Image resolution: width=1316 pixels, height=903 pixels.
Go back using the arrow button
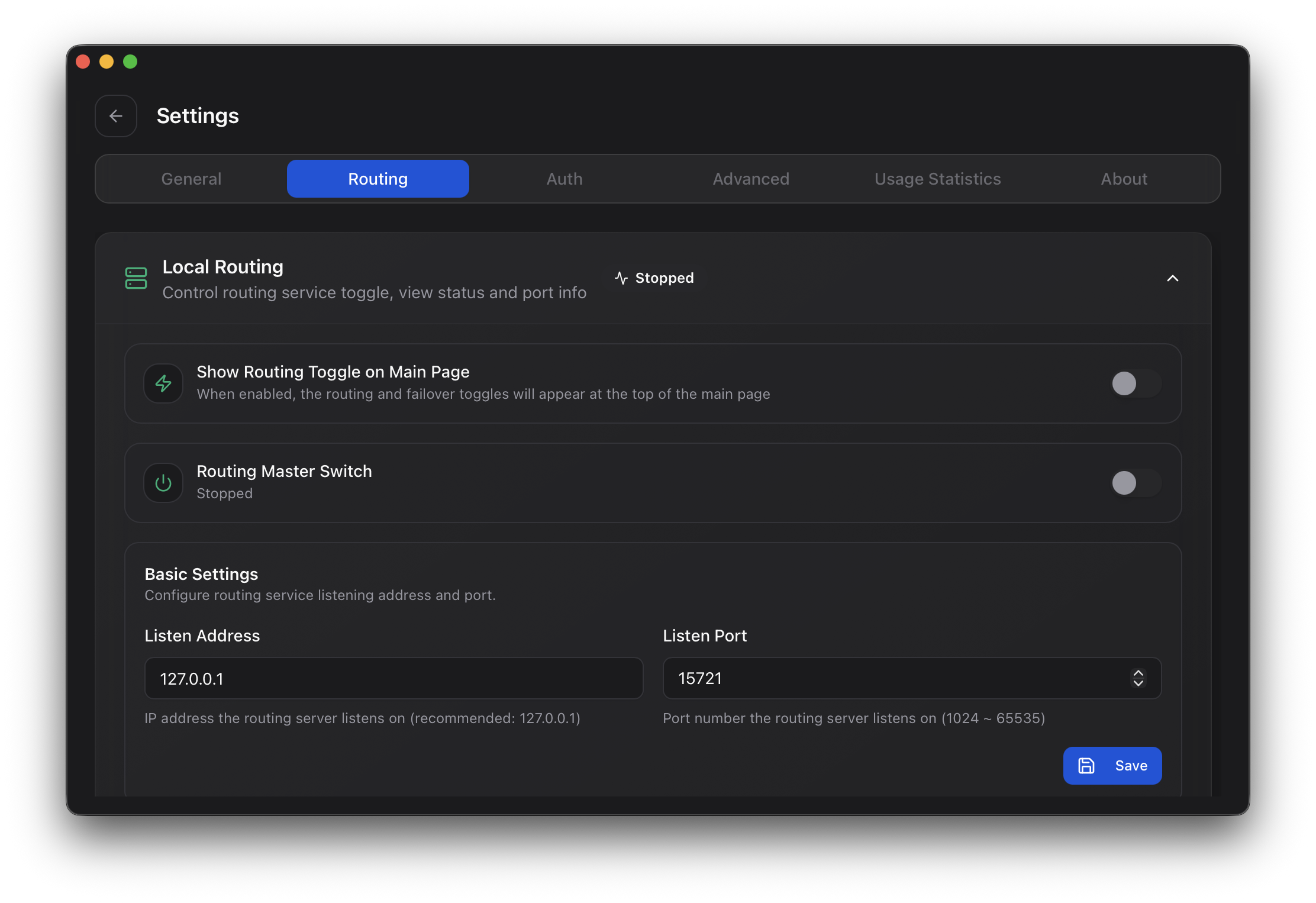pos(116,116)
